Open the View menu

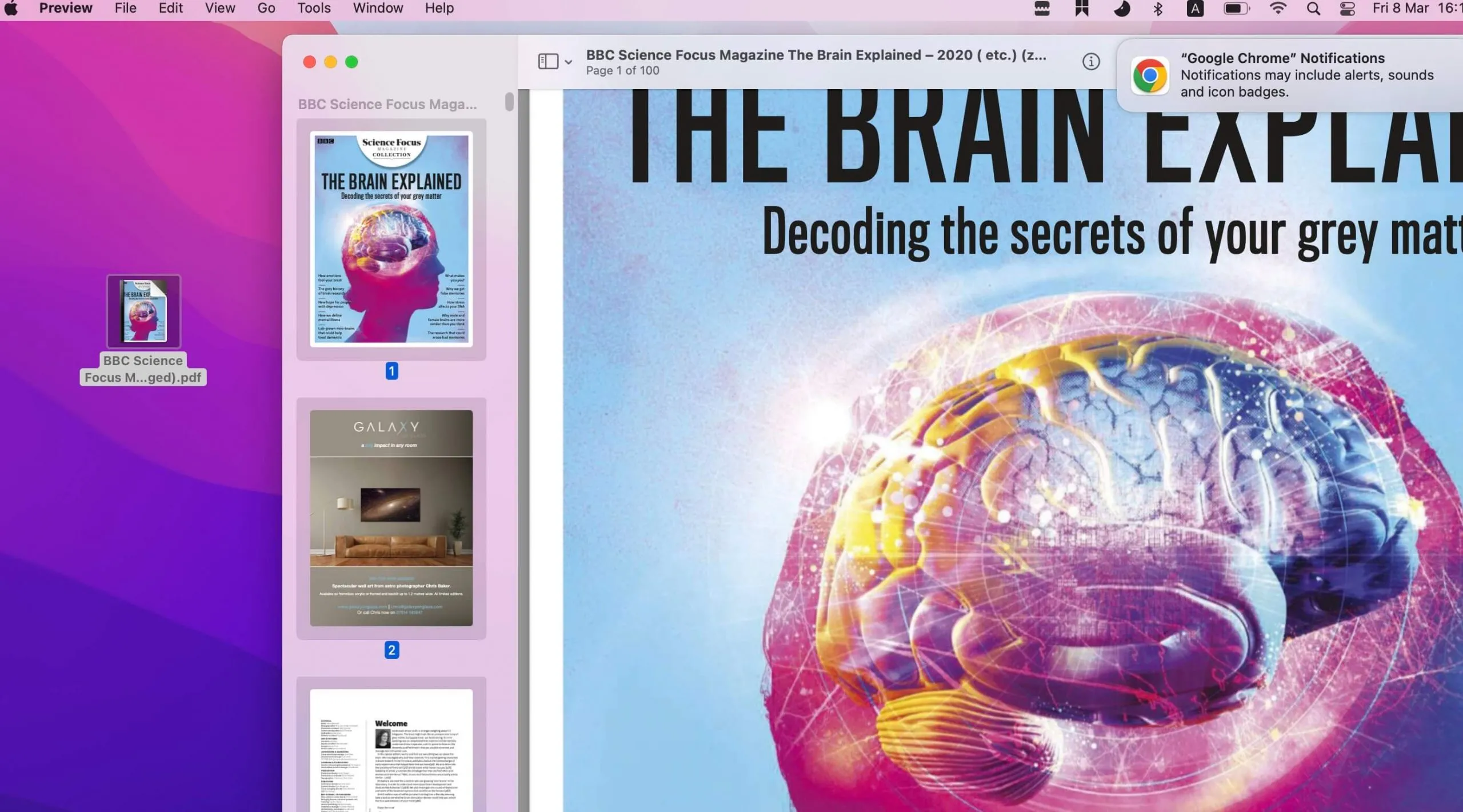pyautogui.click(x=219, y=9)
